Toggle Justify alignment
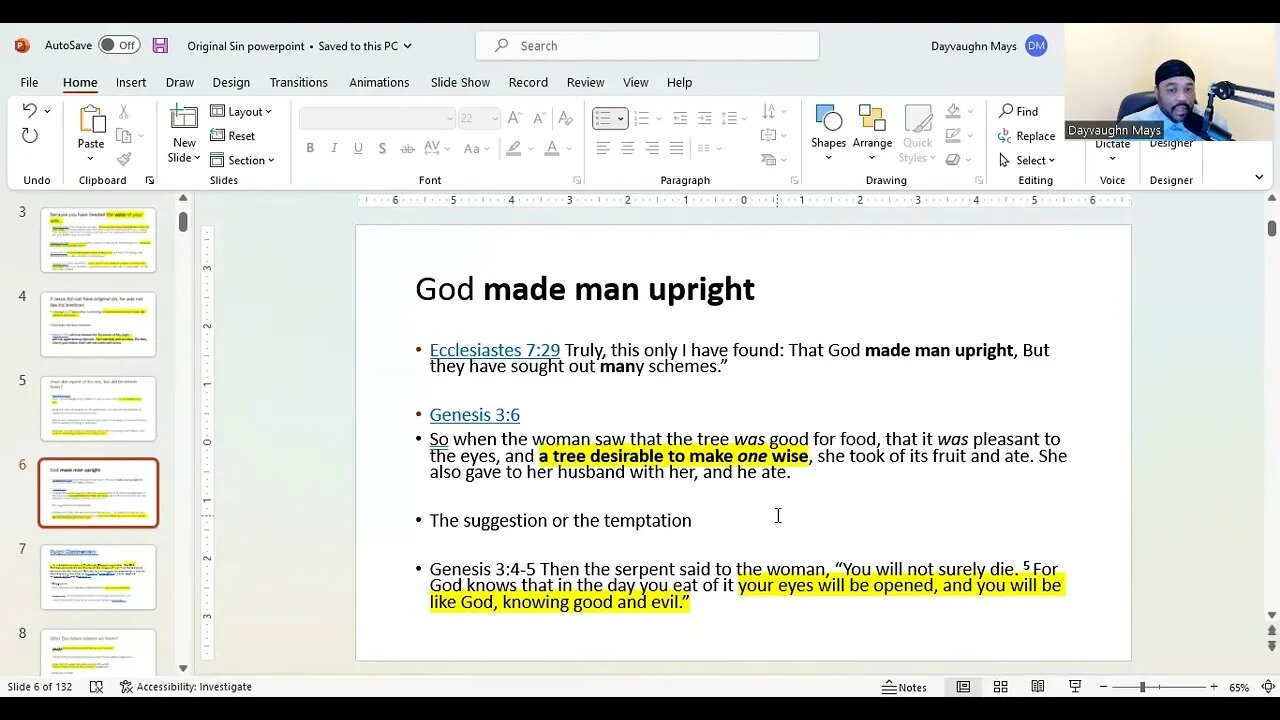The width and height of the screenshot is (1280, 720). [x=676, y=148]
